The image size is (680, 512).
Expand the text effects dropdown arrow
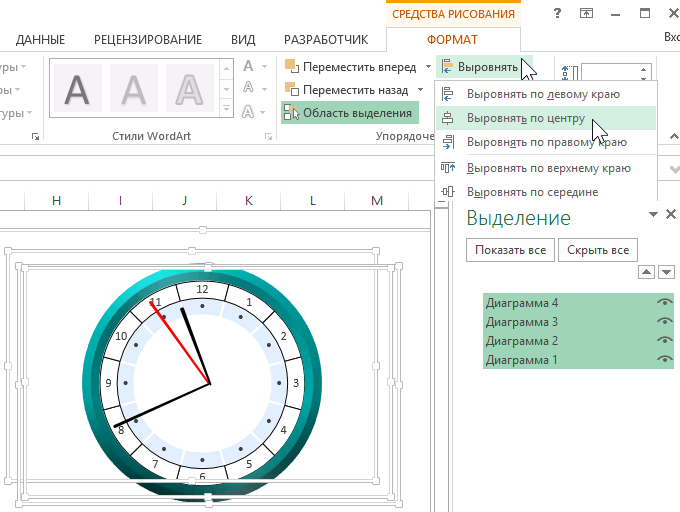click(x=263, y=112)
